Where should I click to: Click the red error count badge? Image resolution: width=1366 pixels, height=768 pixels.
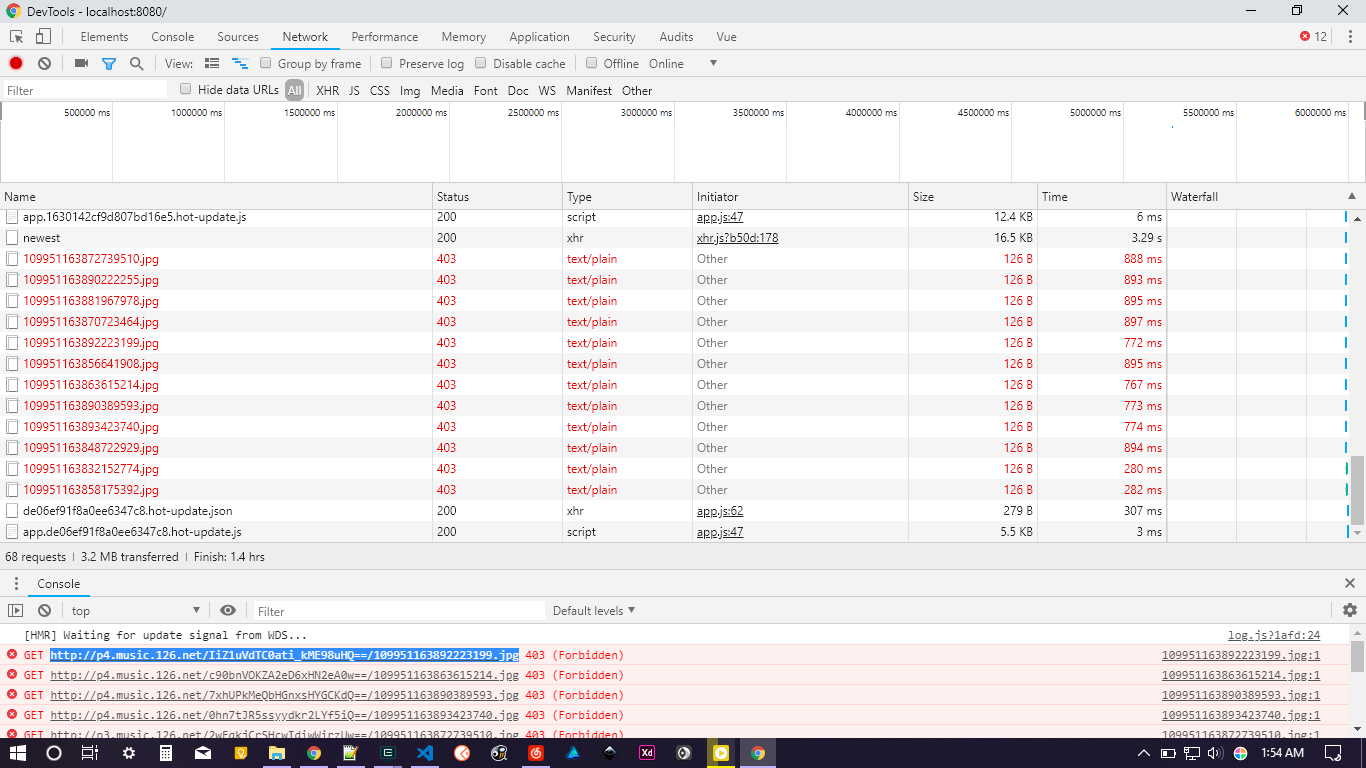pyautogui.click(x=1313, y=36)
